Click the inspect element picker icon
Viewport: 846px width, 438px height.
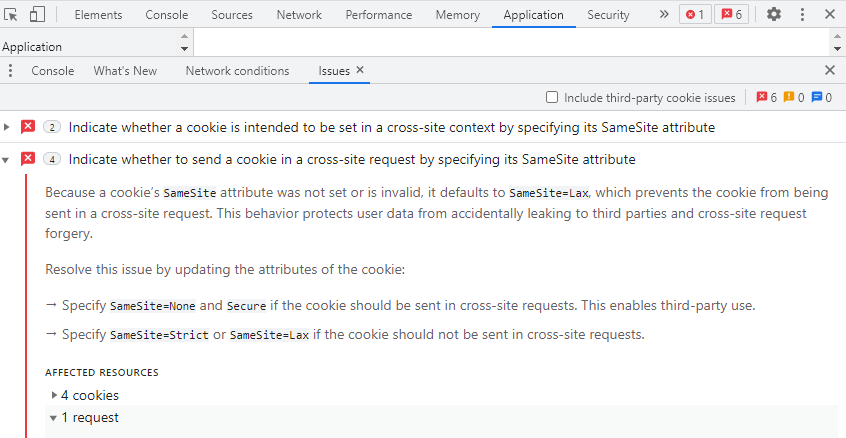pyautogui.click(x=12, y=14)
